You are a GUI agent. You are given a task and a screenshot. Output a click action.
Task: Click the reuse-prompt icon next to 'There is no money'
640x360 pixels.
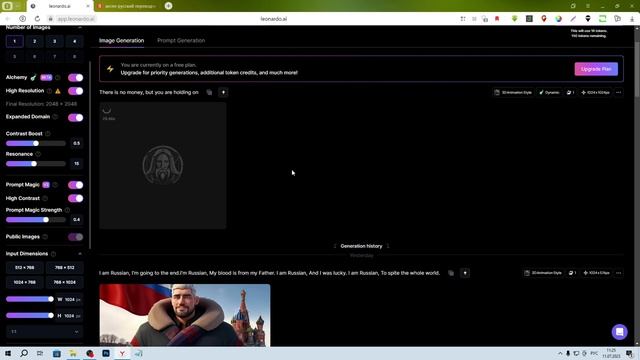(x=223, y=92)
